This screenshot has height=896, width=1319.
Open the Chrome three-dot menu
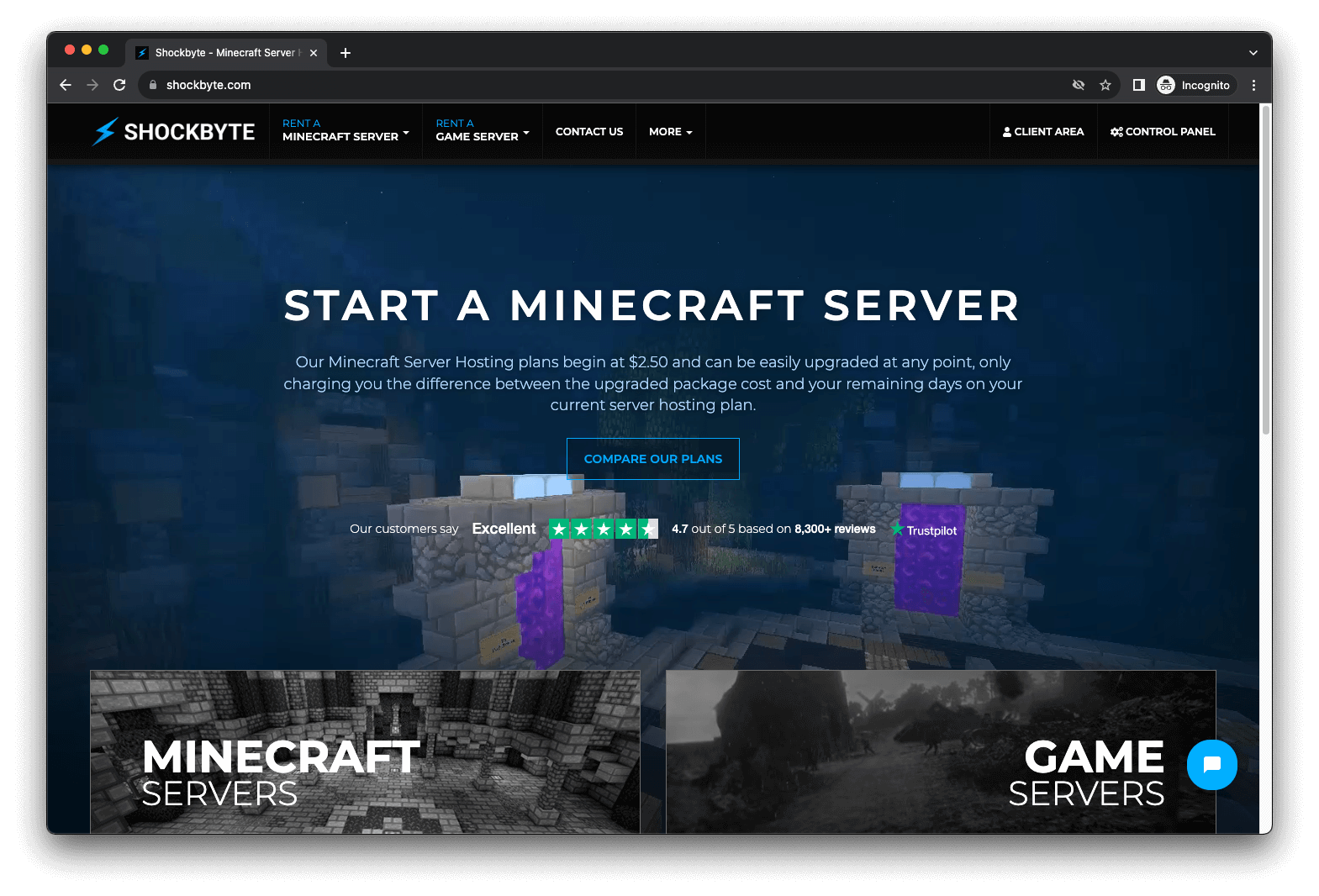pyautogui.click(x=1253, y=85)
